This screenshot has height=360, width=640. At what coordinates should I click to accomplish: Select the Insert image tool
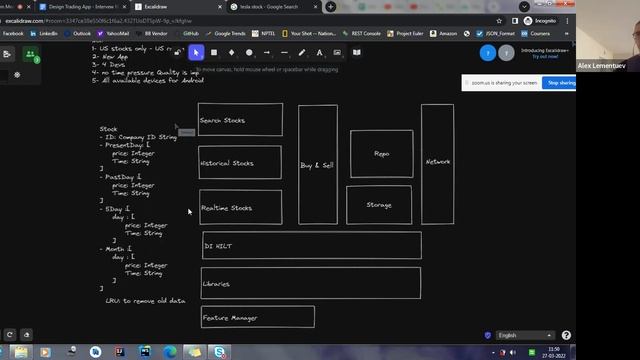pyautogui.click(x=337, y=53)
